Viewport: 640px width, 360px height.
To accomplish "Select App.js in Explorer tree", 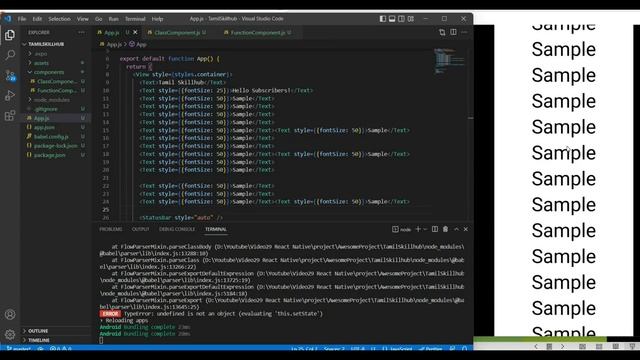I will point(56,118).
